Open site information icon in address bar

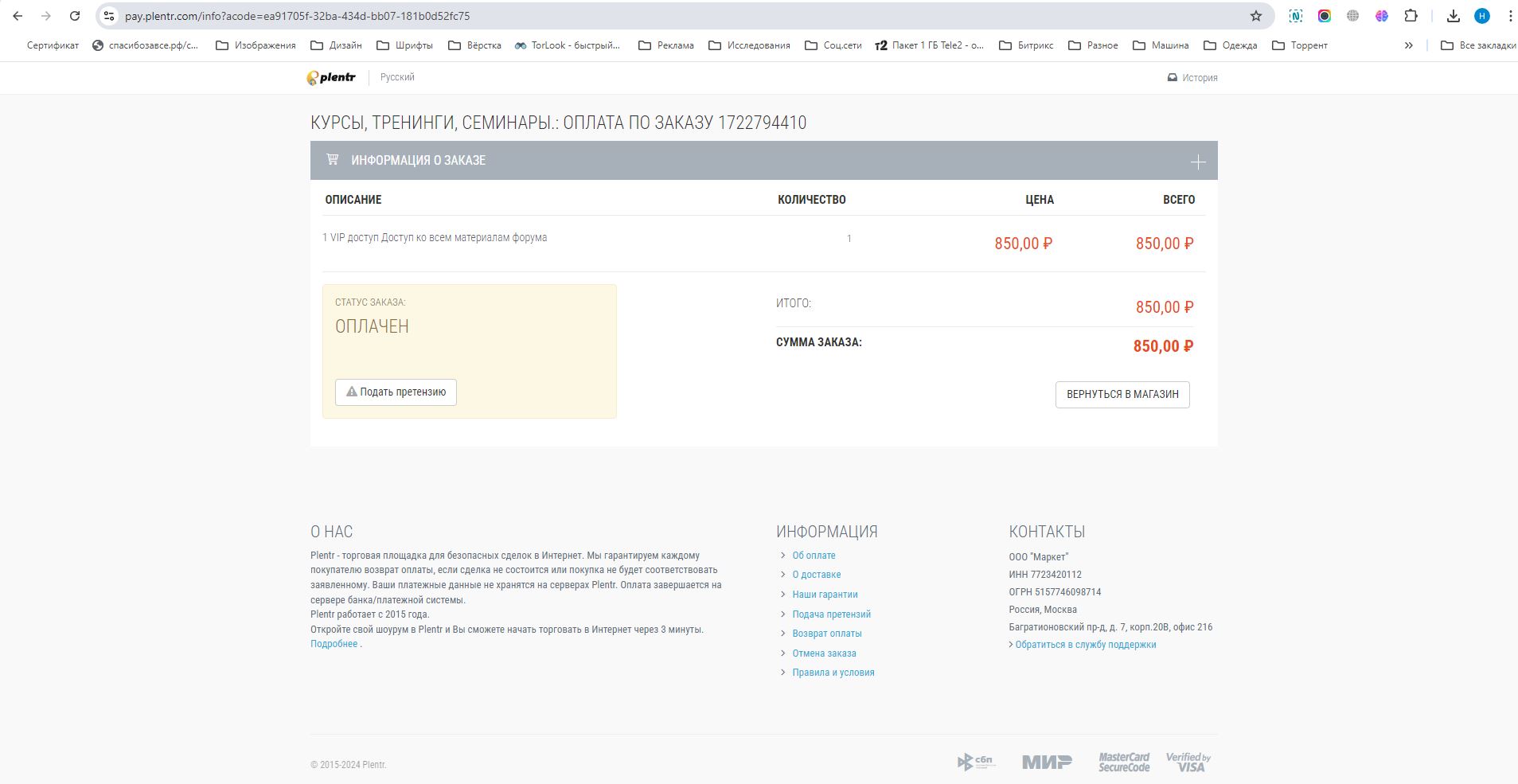(109, 16)
